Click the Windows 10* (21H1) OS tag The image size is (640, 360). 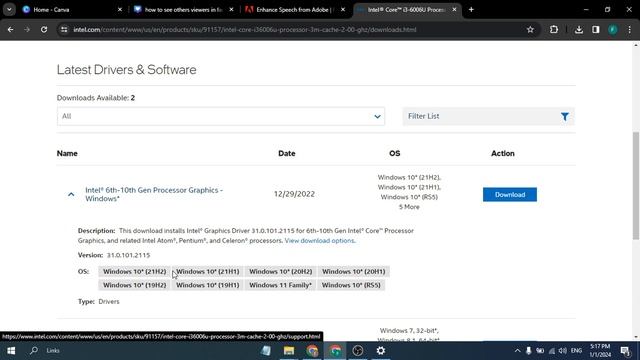pos(208,271)
